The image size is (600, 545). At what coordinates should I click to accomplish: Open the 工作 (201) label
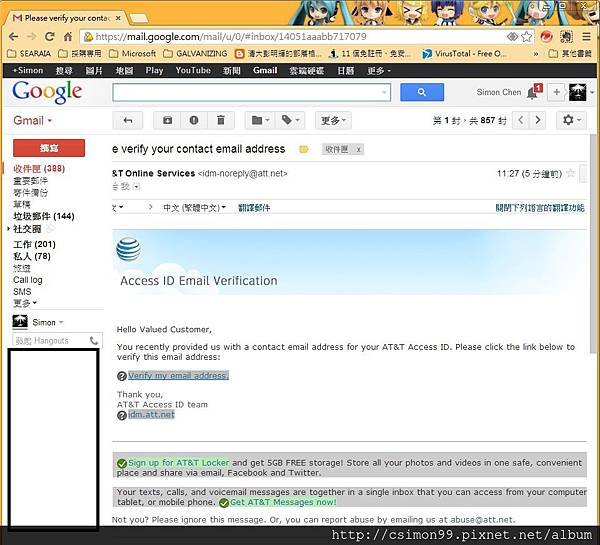[34, 244]
